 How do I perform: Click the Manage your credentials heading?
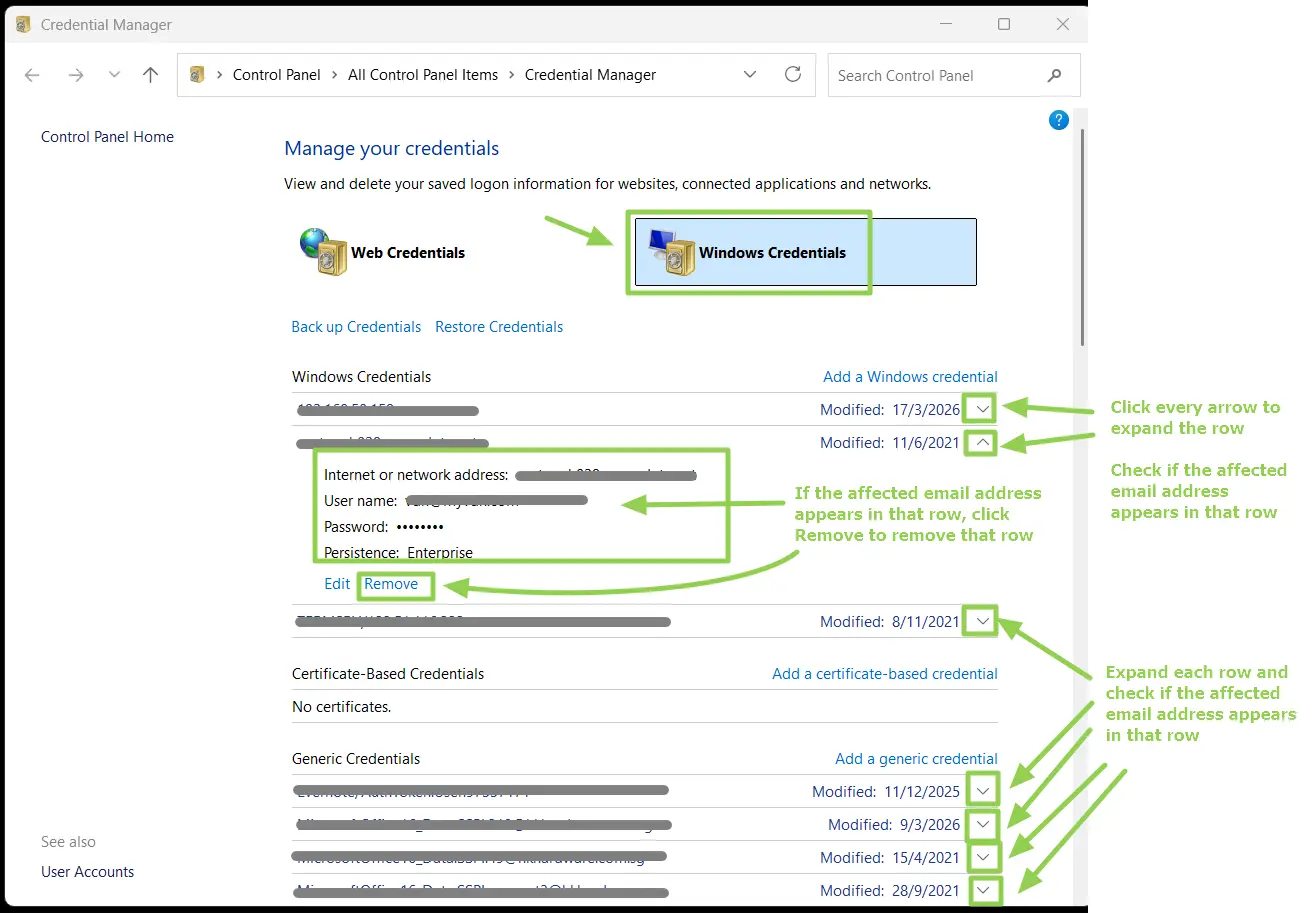[x=391, y=149]
